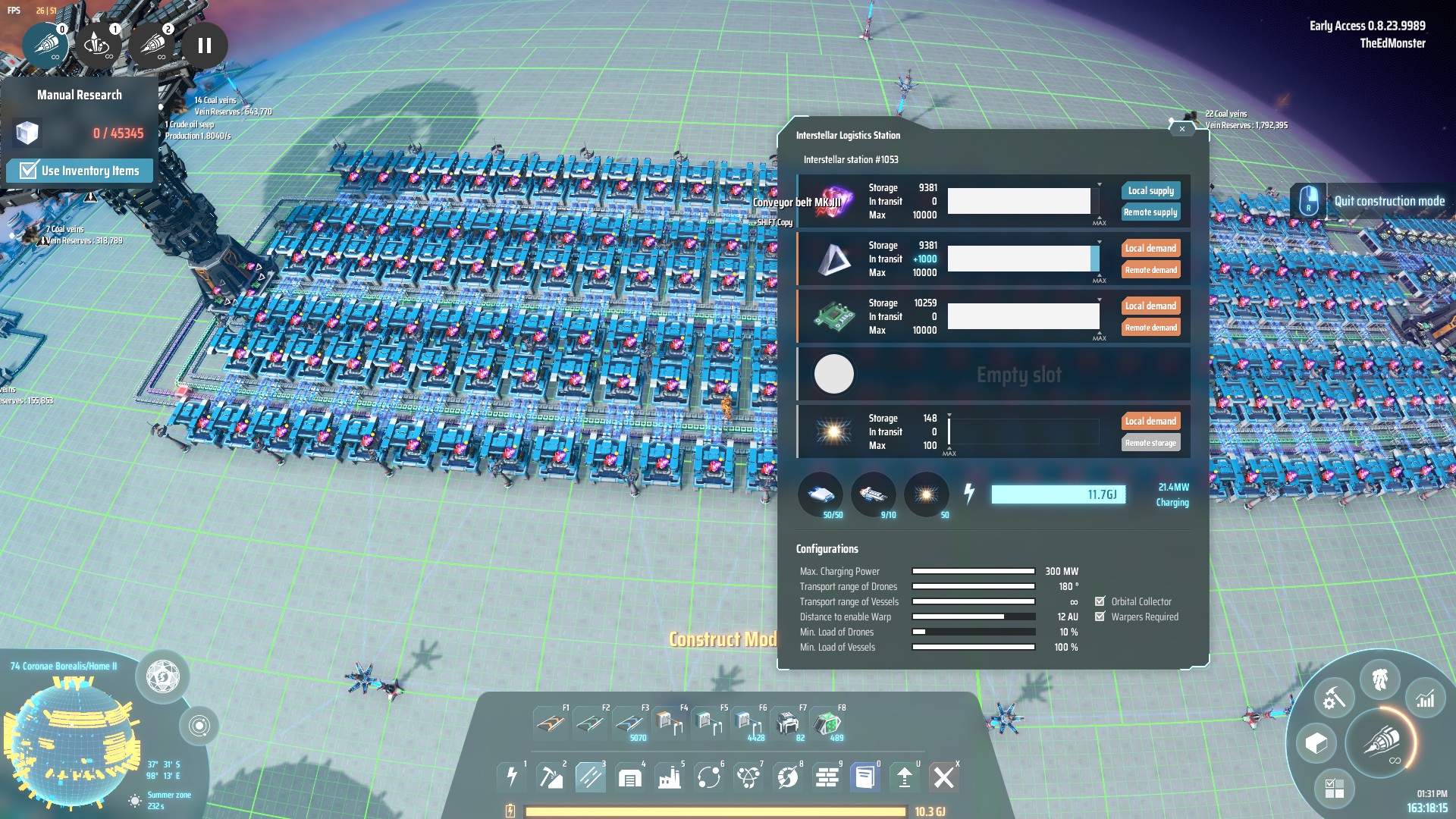Toggle the Warpers Required checkbox
1456x819 pixels.
coord(1100,617)
